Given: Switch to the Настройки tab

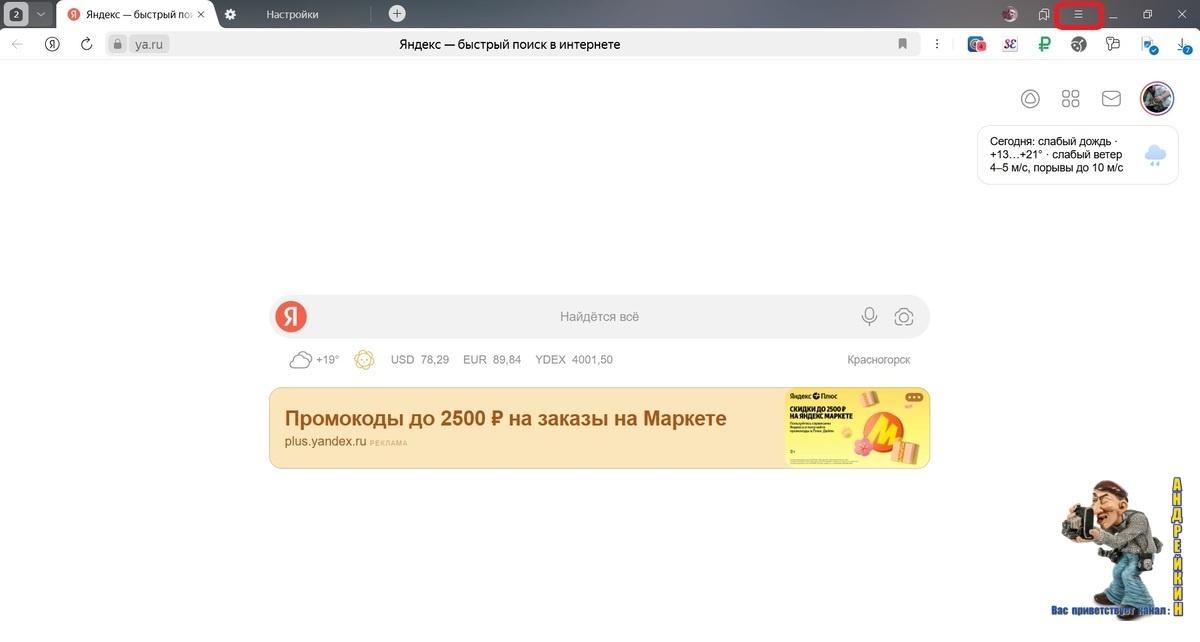Looking at the screenshot, I should point(292,14).
